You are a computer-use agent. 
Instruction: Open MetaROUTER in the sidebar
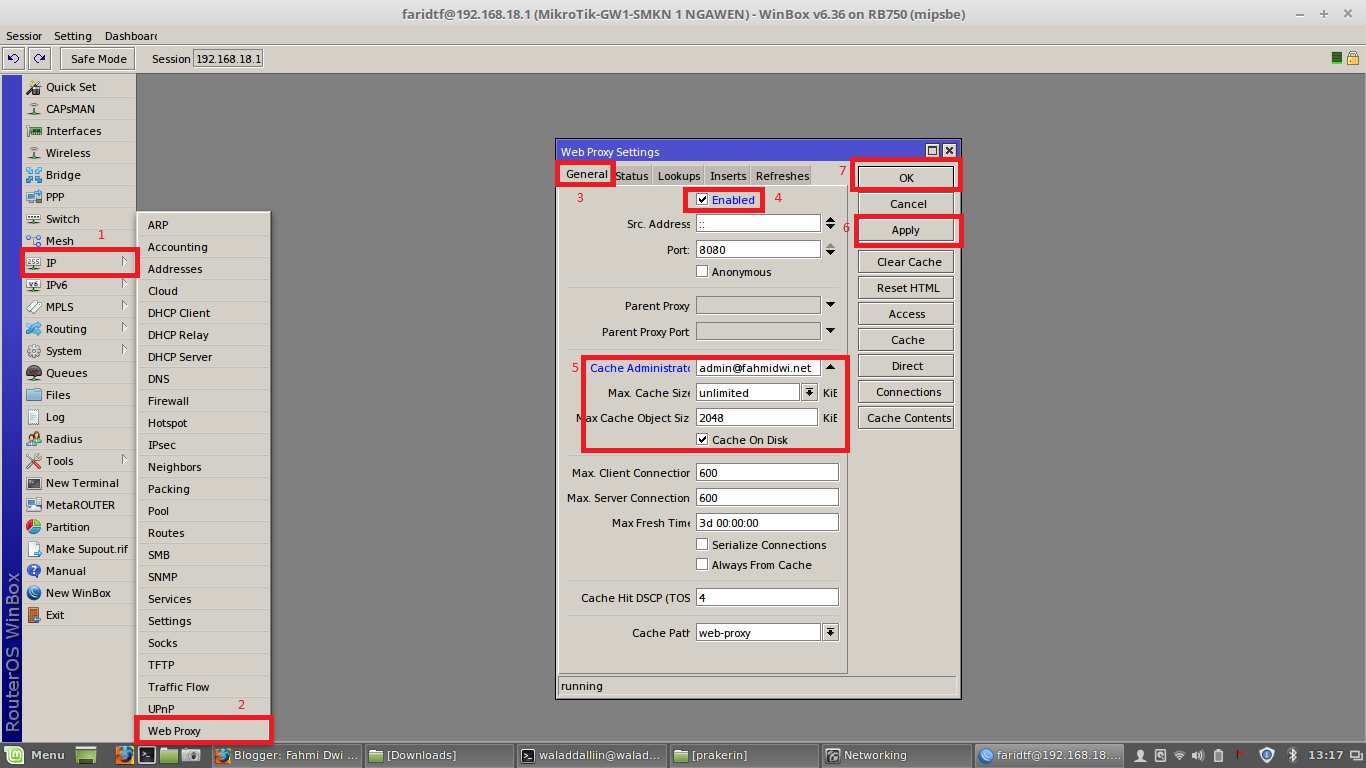coord(79,505)
